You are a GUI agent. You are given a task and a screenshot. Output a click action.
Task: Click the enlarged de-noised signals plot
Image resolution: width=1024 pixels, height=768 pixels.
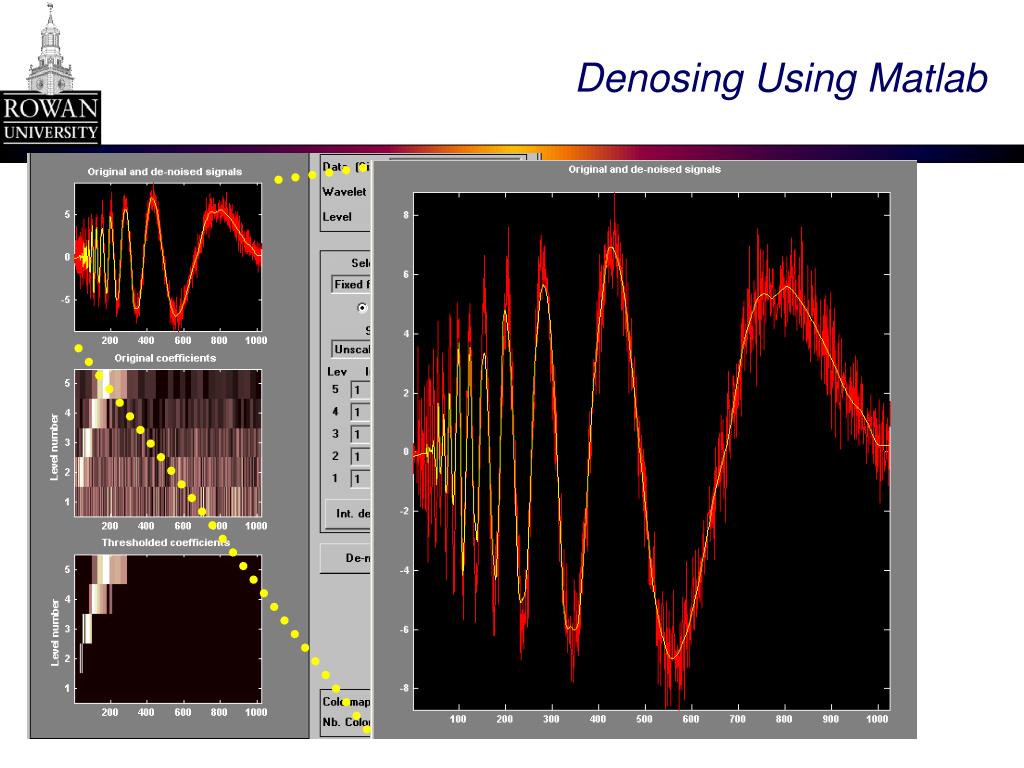(x=651, y=451)
